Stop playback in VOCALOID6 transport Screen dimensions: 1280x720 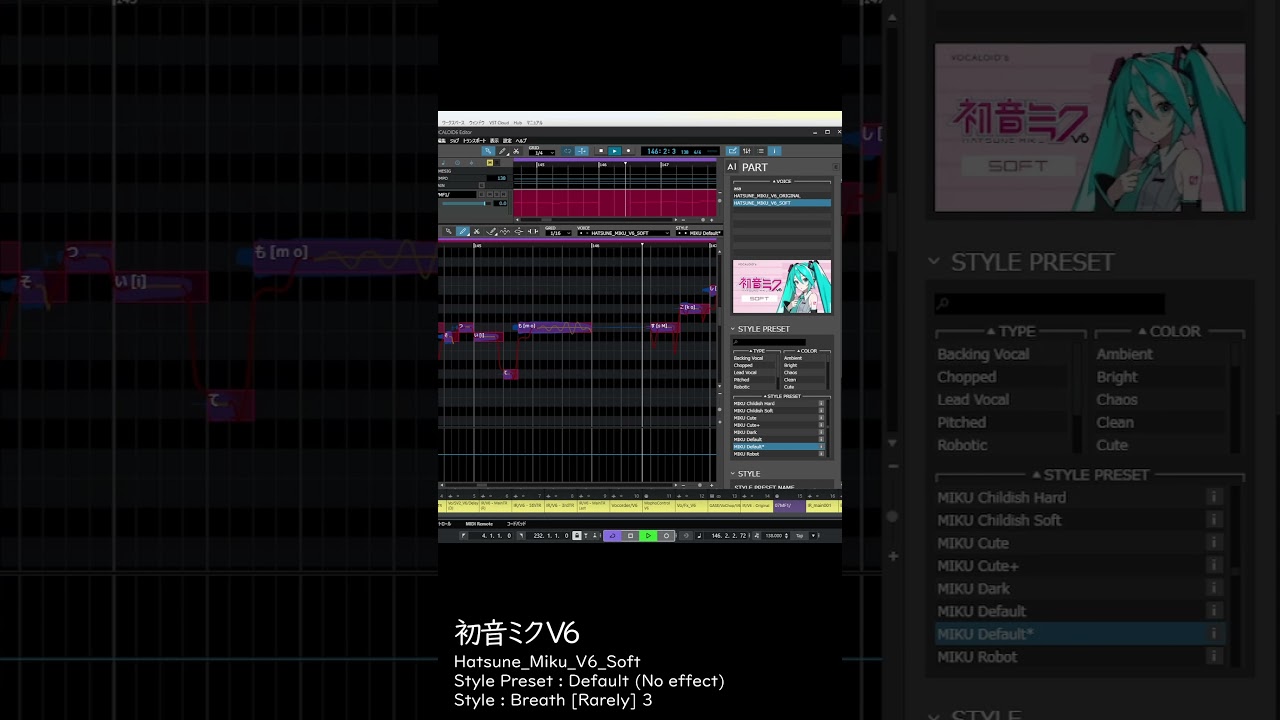point(601,151)
